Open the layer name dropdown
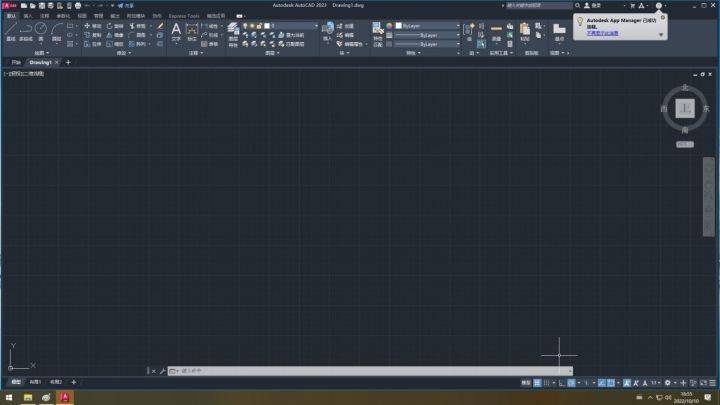This screenshot has height=405, width=720. pos(315,26)
